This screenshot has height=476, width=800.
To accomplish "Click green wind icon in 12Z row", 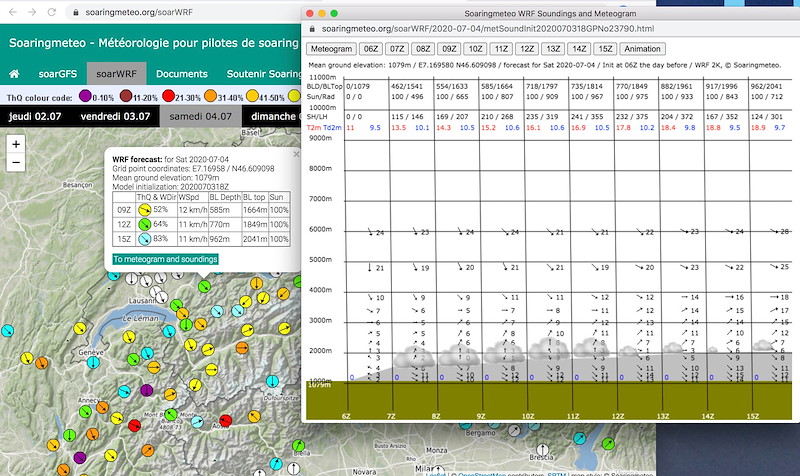I will 145,224.
